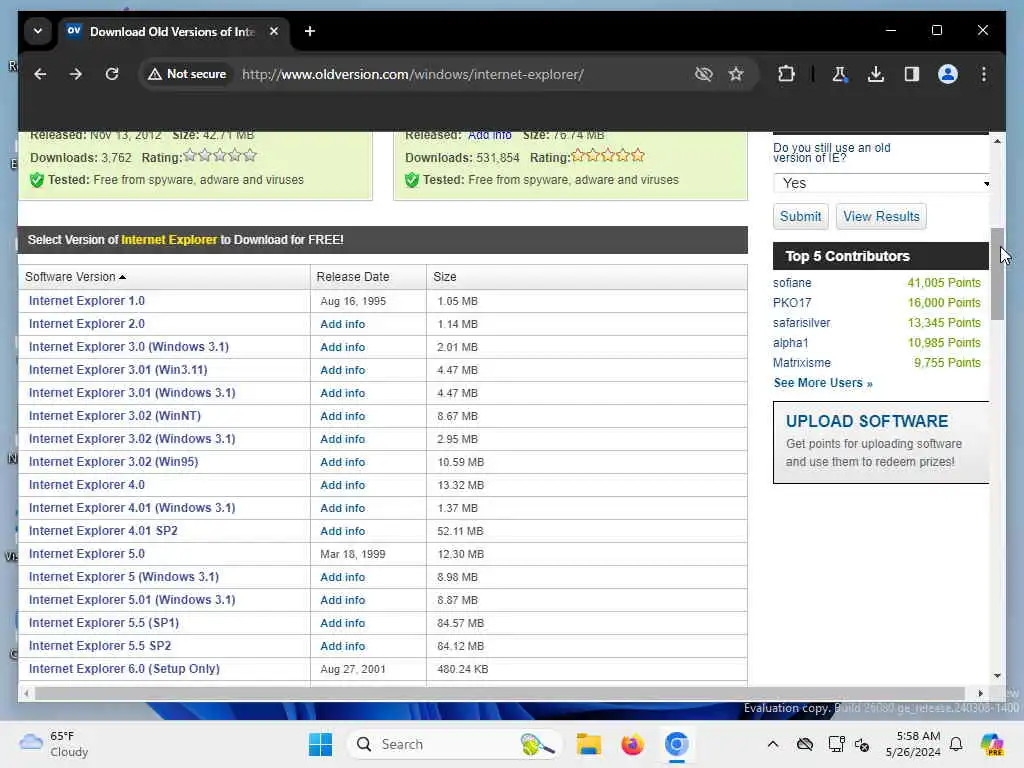Viewport: 1024px width, 768px height.
Task: Click the address bar URL
Action: click(x=413, y=74)
